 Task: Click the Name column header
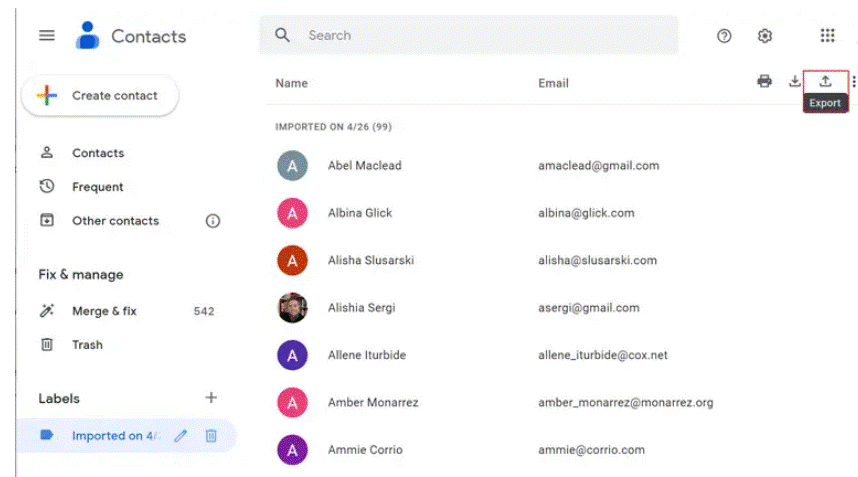point(291,83)
